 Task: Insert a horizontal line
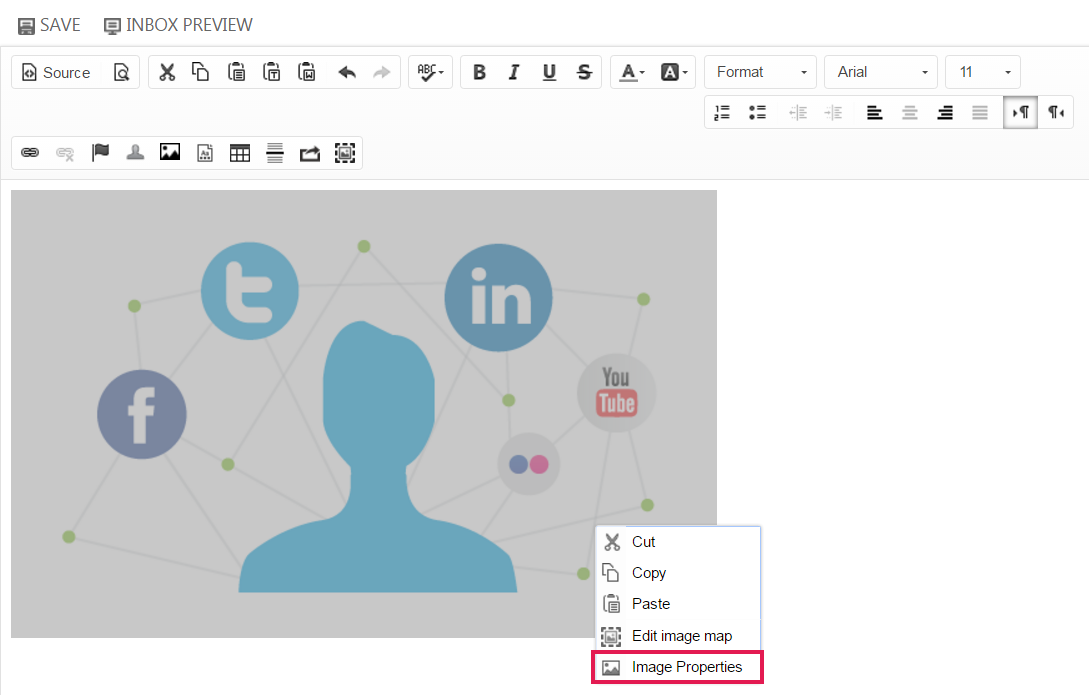click(275, 153)
